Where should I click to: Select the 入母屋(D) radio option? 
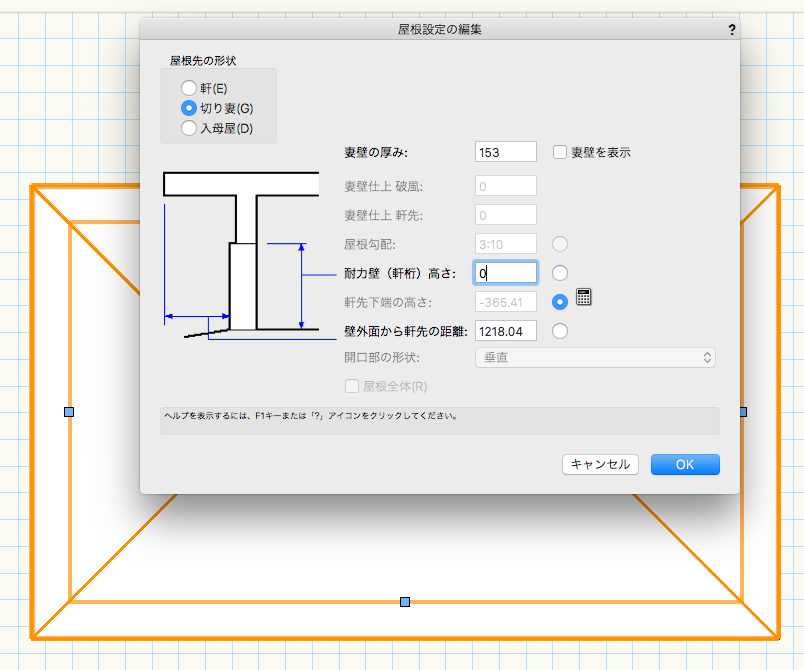(189, 128)
